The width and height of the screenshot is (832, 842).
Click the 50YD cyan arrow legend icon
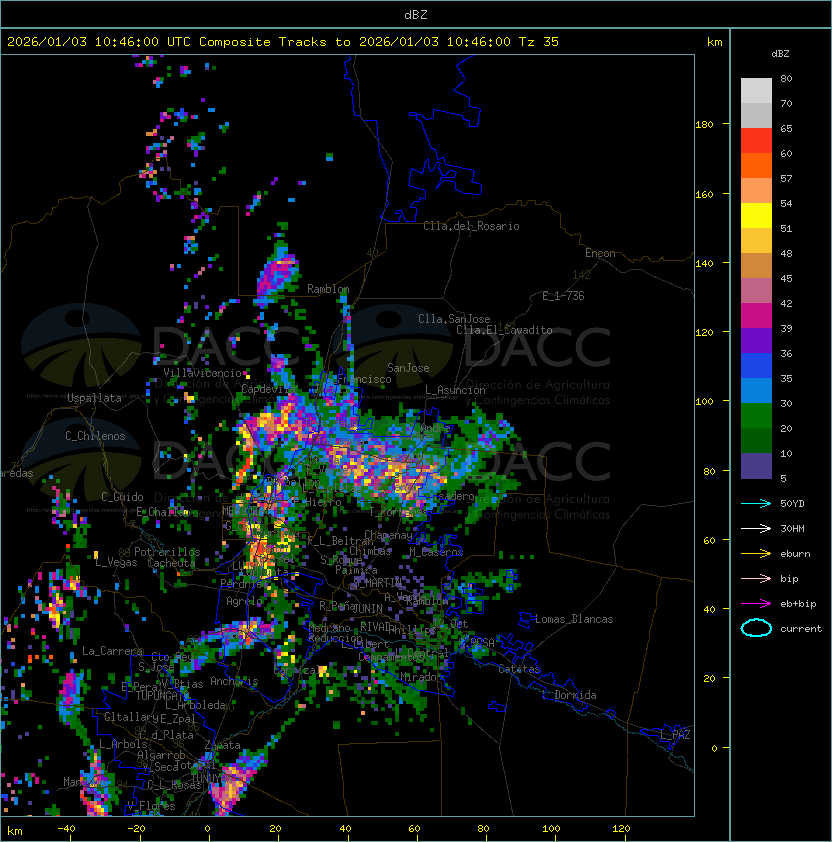756,503
